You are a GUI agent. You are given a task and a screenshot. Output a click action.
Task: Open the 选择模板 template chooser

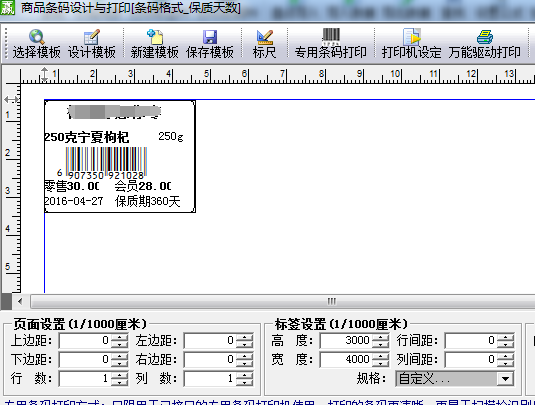pyautogui.click(x=37, y=44)
